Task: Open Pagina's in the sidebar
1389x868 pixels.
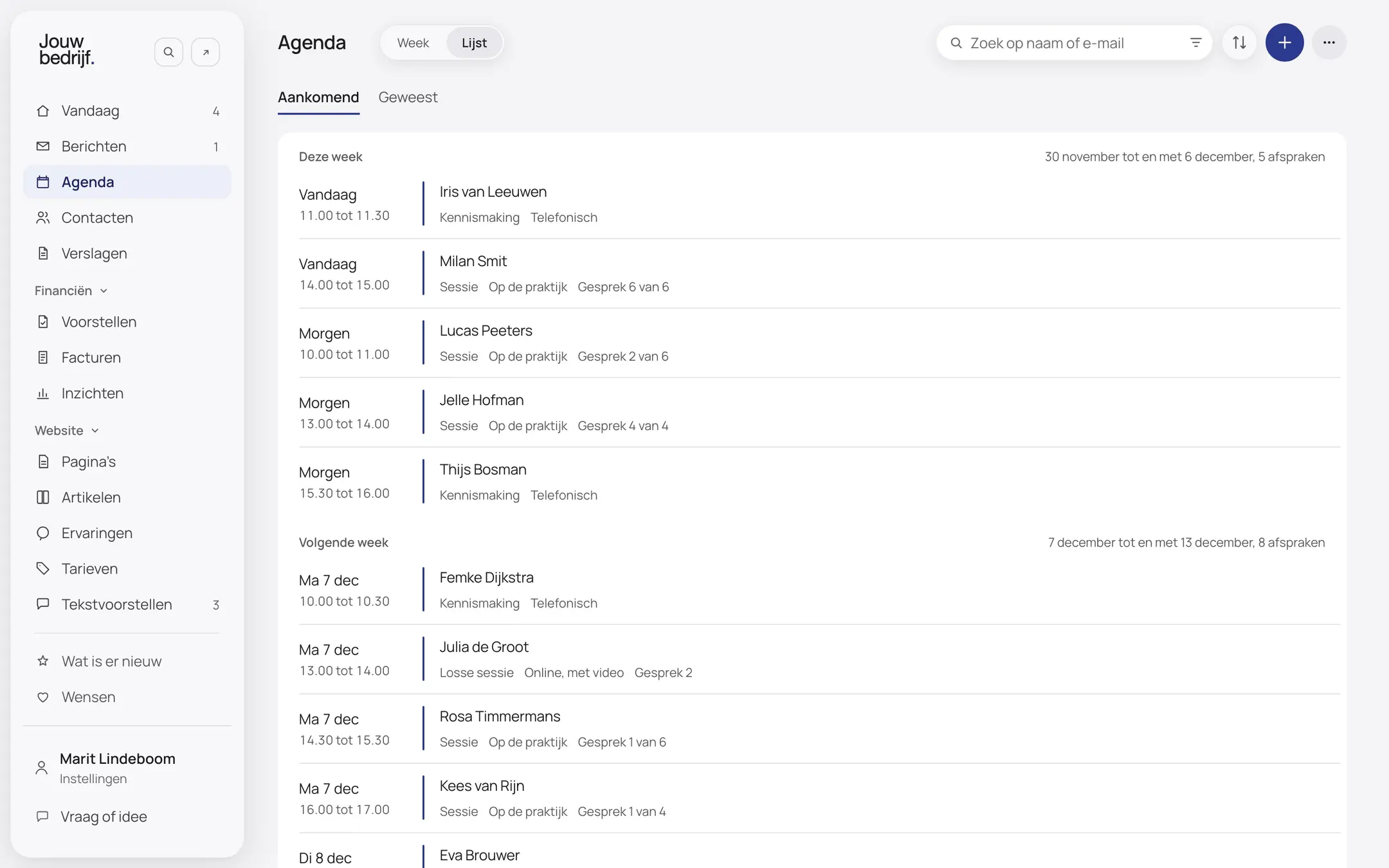Action: point(127,462)
